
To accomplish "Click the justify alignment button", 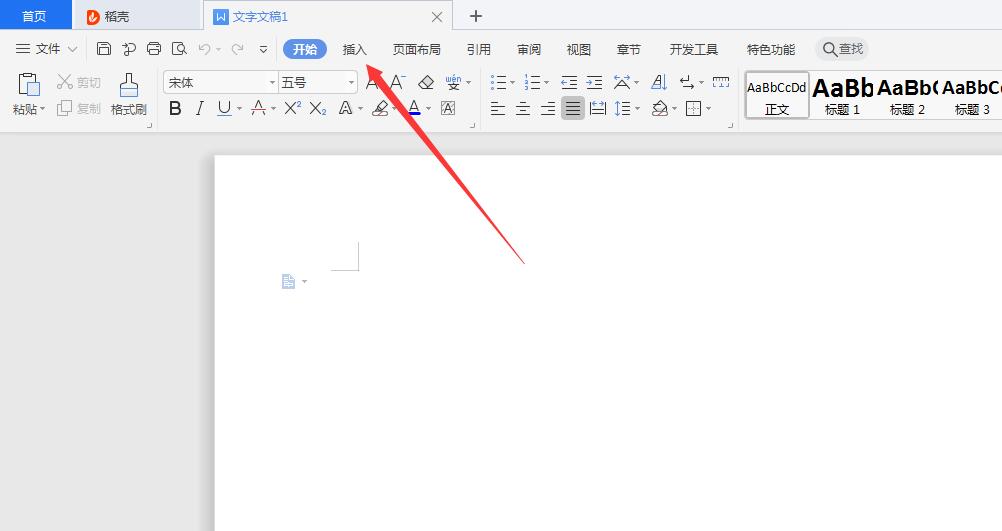I will 573,109.
